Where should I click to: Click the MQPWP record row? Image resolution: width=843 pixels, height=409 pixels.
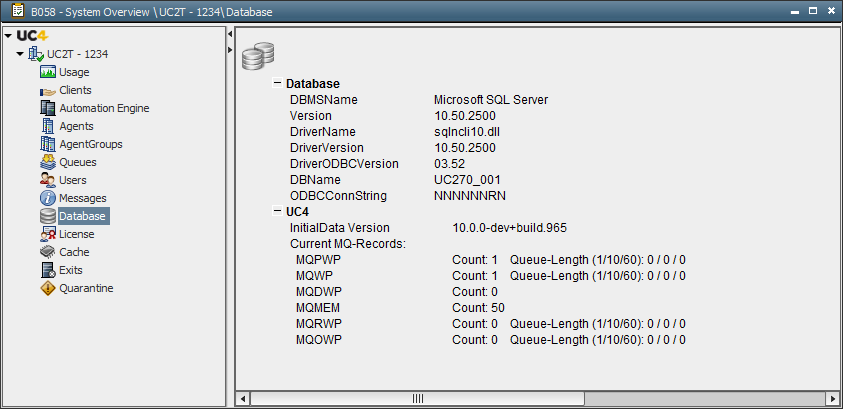tap(491, 260)
